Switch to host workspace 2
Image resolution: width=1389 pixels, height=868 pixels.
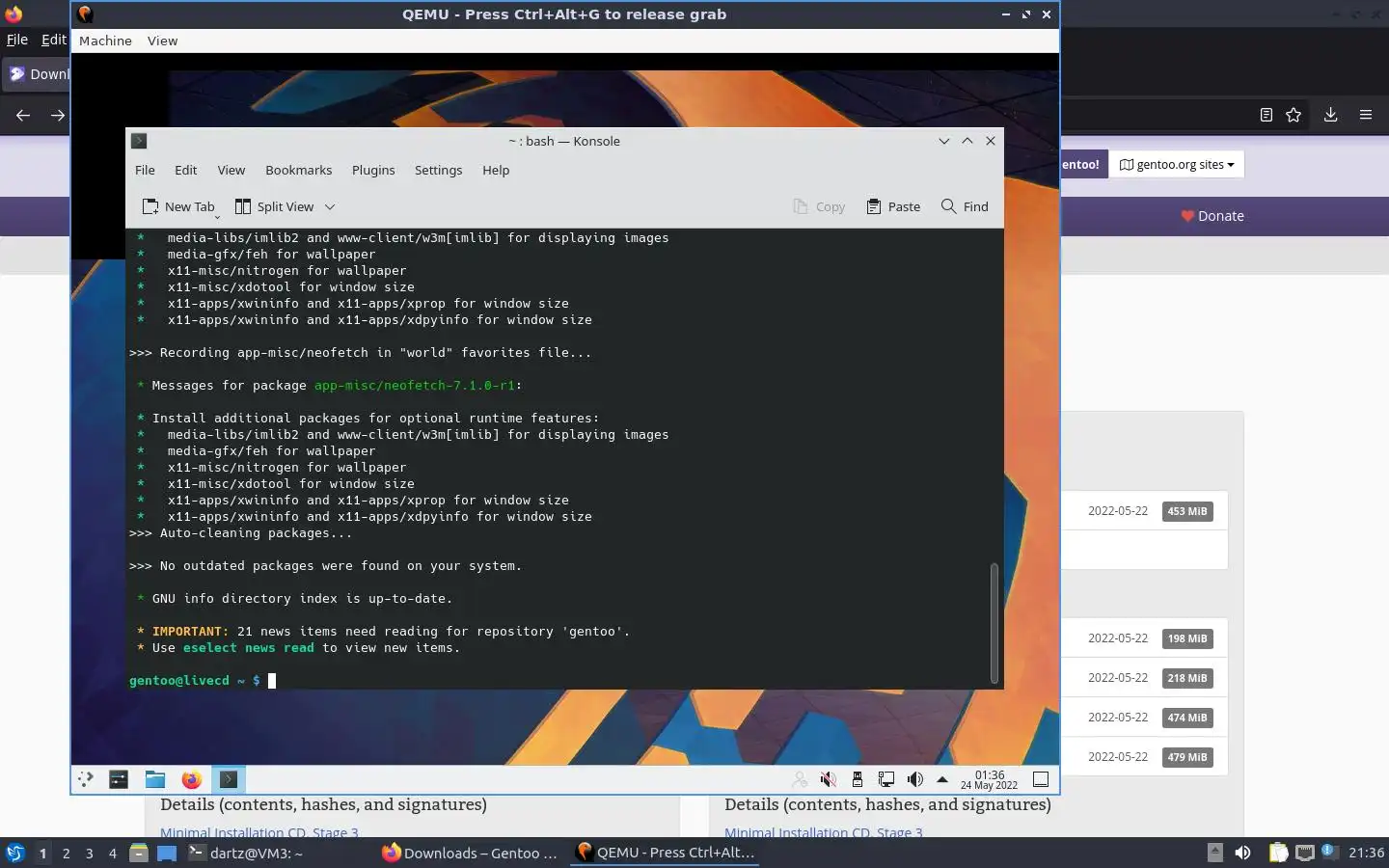(66, 853)
